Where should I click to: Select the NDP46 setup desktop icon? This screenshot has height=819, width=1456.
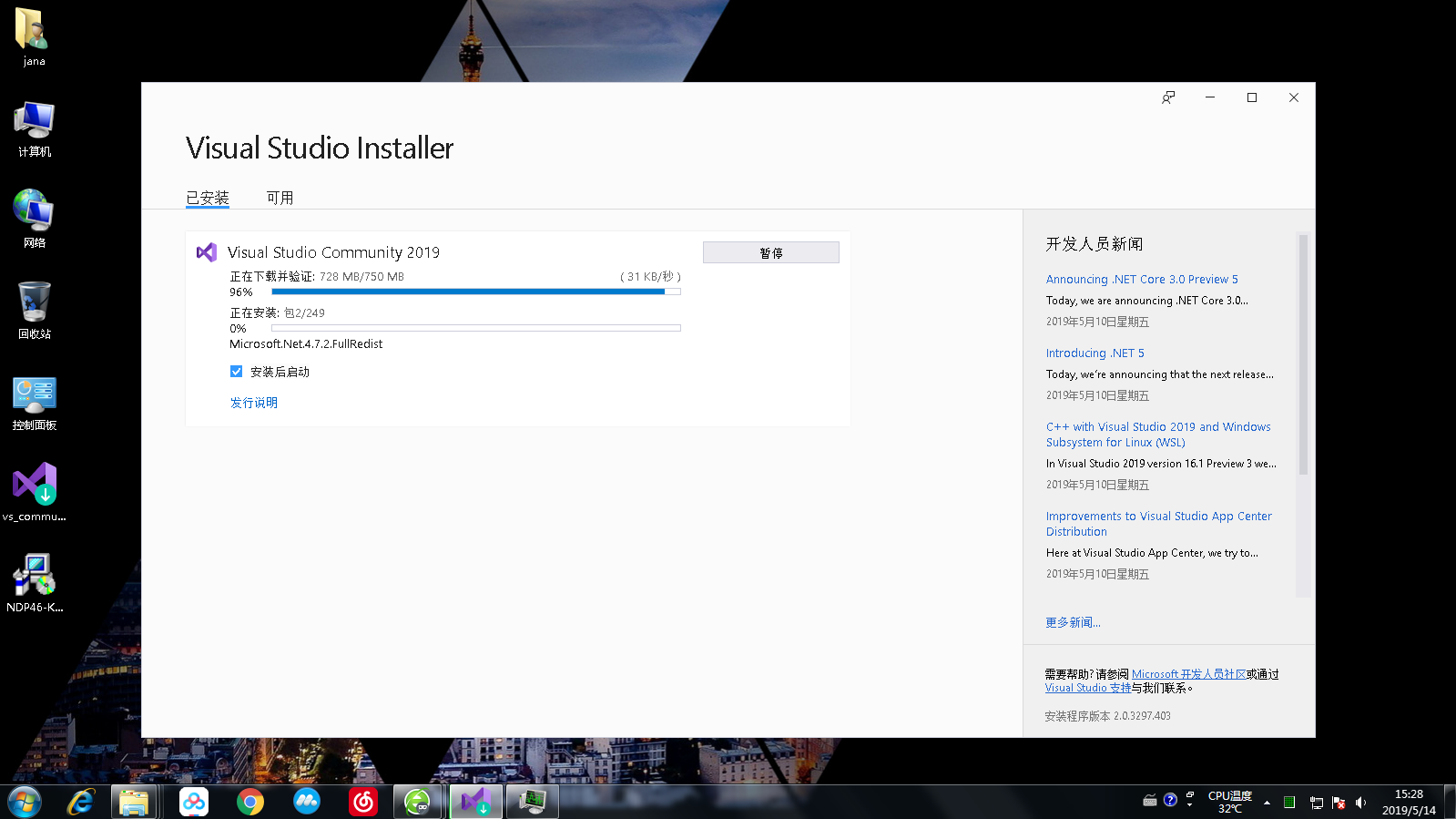click(35, 583)
